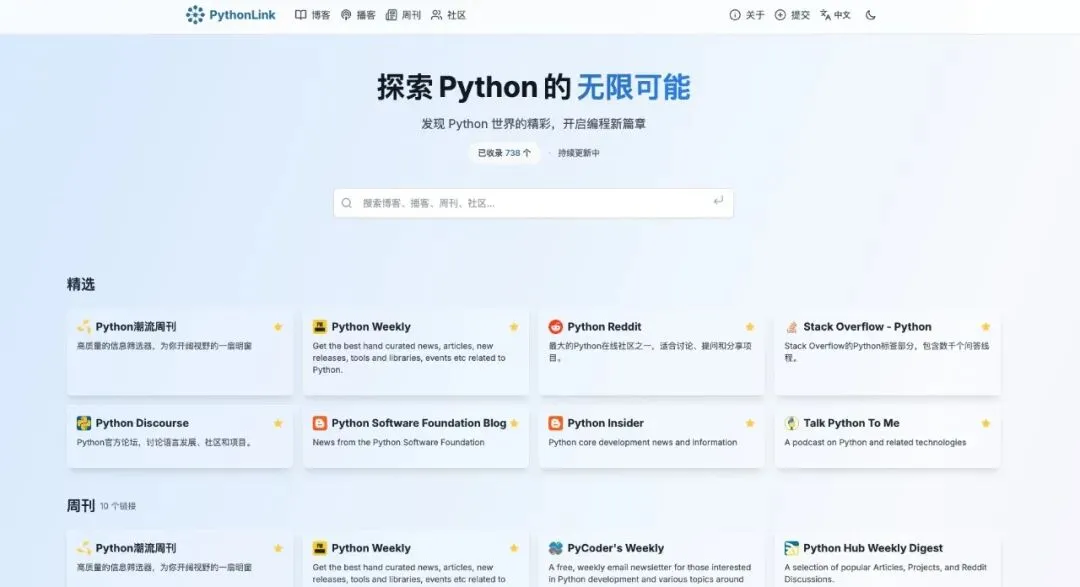The image size is (1080, 587).
Task: Click the enter arrow icon in search box
Action: (718, 200)
